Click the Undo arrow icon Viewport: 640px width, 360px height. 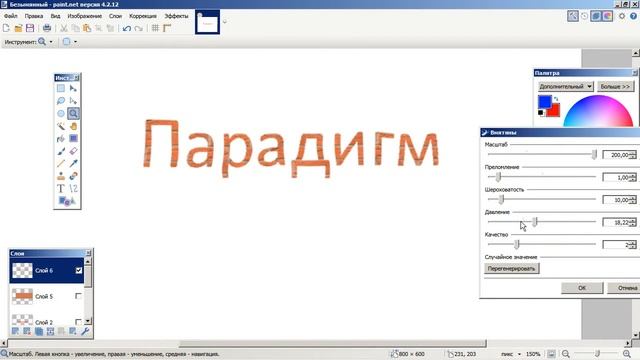coord(127,28)
